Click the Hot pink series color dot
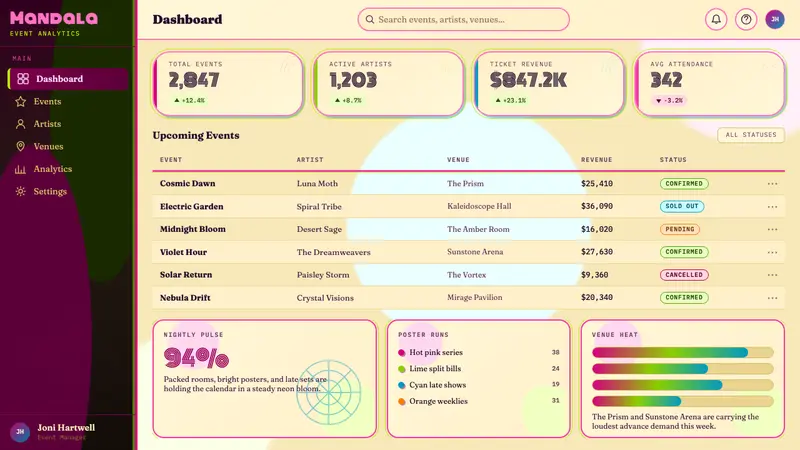 402,353
